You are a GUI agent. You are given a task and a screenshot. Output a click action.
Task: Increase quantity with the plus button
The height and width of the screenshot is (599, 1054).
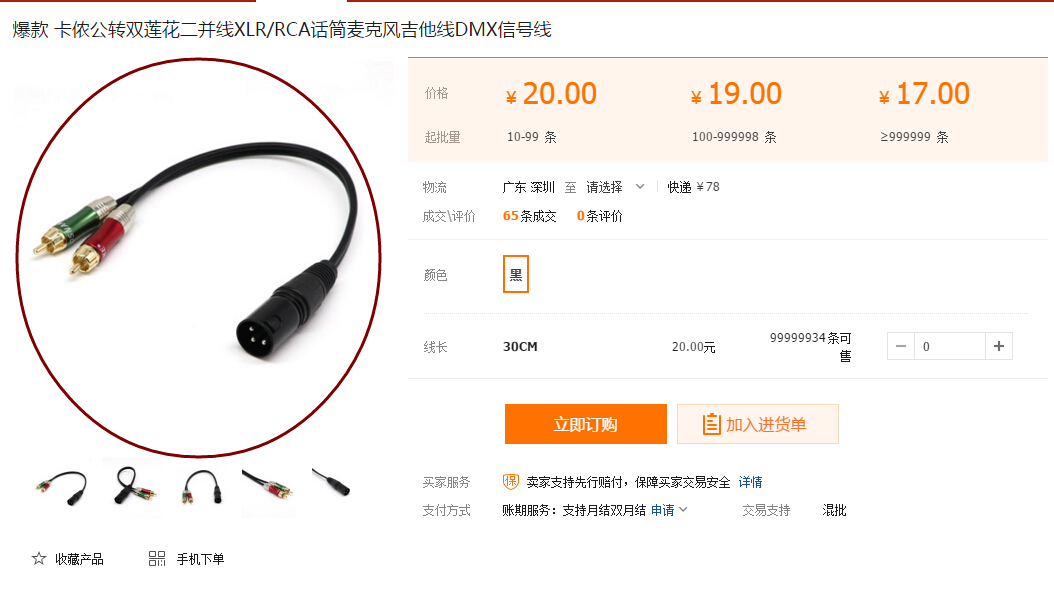click(999, 346)
